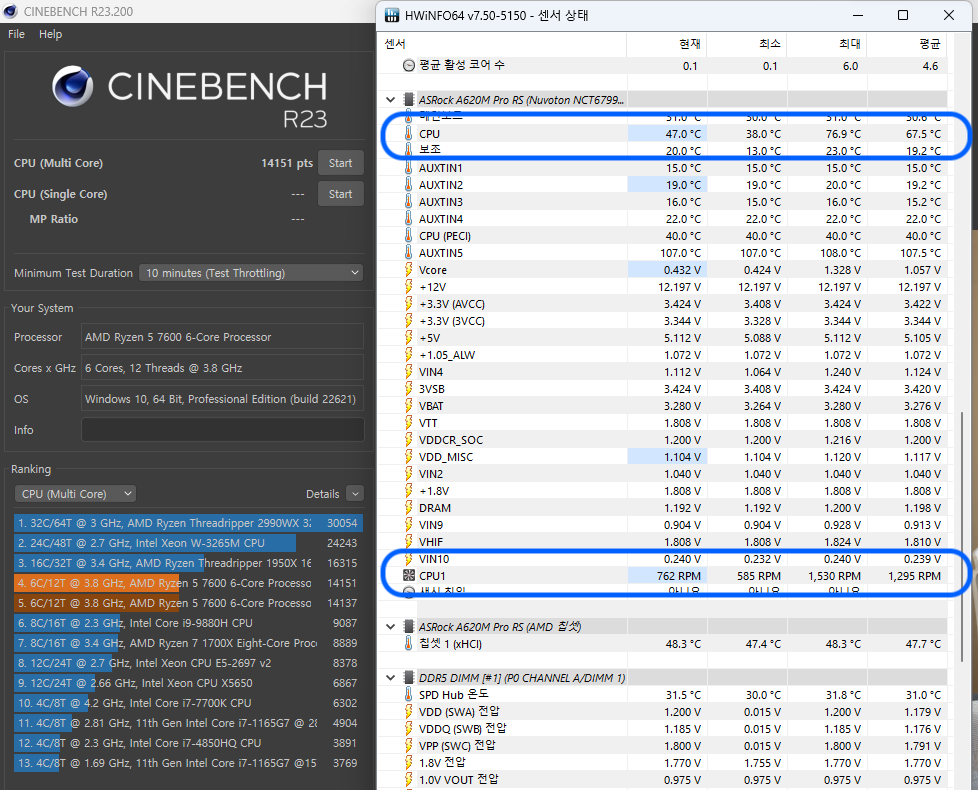Collapse the DDR5 DIMM #1 sensor group
The height and width of the screenshot is (790, 978).
[390, 678]
